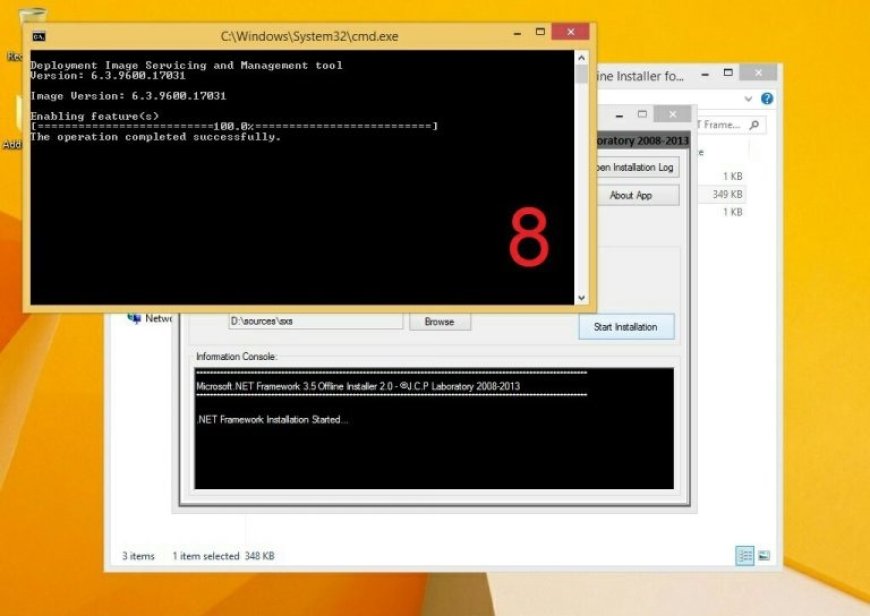Click the "3 items" status bar text

(x=138, y=556)
